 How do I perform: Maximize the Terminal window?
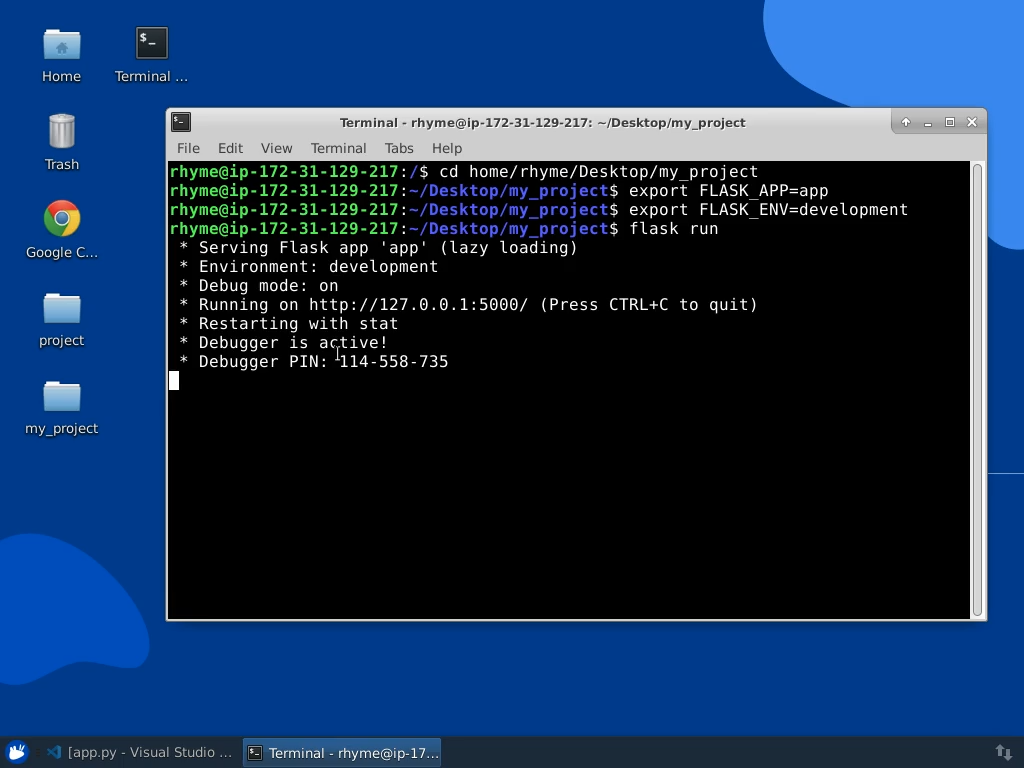950,122
